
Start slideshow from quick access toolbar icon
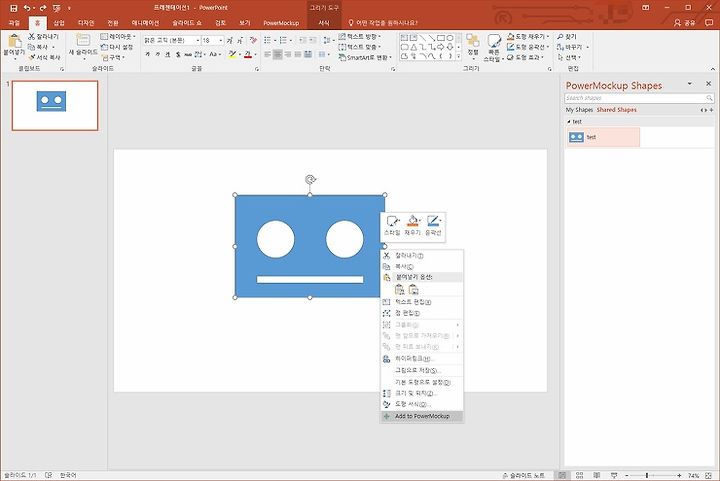pos(56,8)
